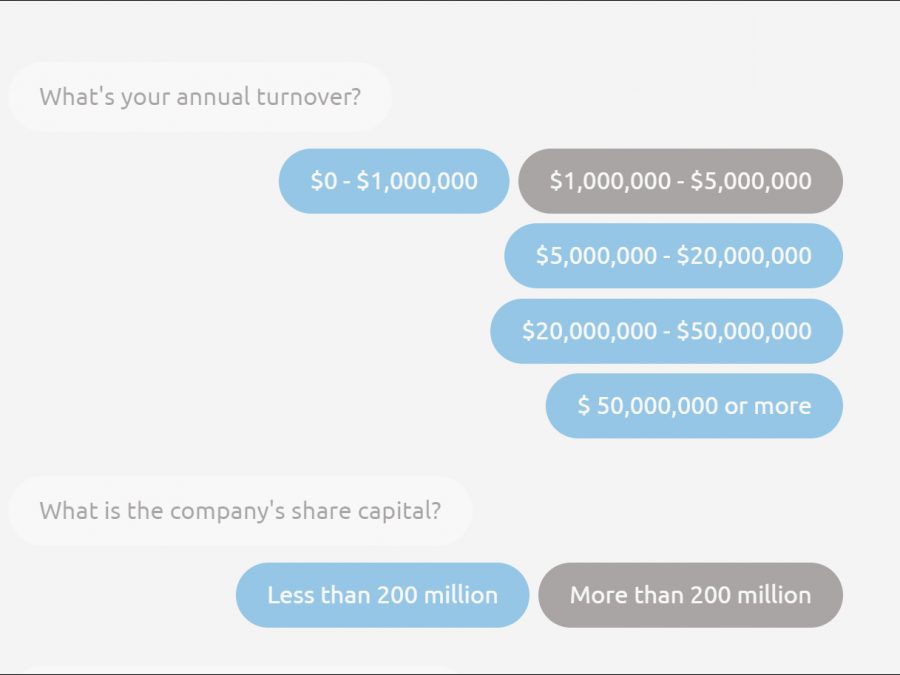900x675 pixels.
Task: Answer turnover with twenty to fifty million dollars
Action: (666, 331)
